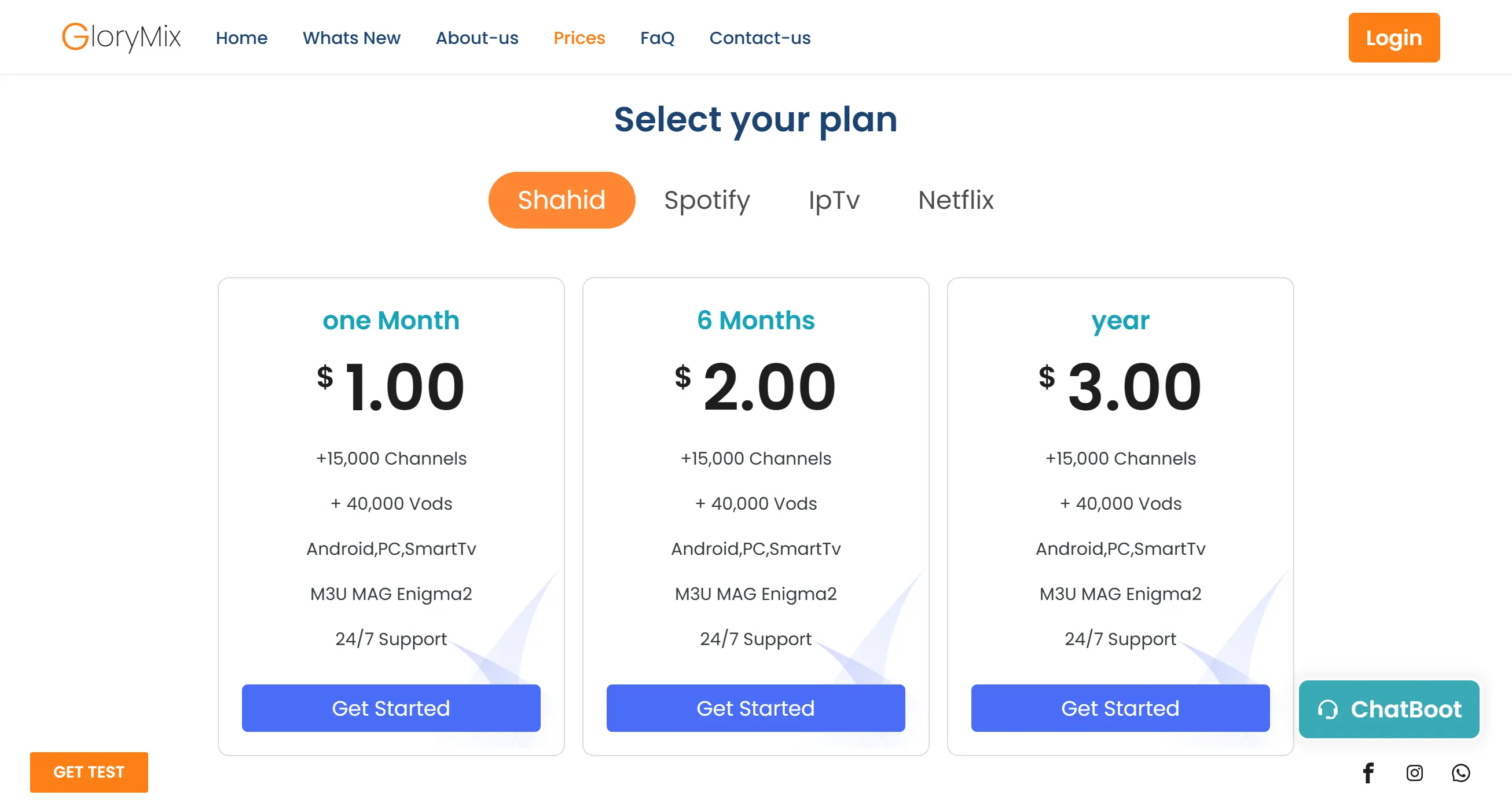Open the Whats New page
The height and width of the screenshot is (810, 1512).
tap(351, 38)
